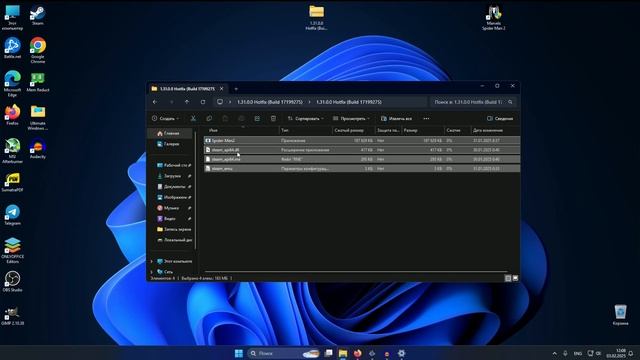Open Microsoft Edge desktop shortcut
Screen dimensions: 640x360
coord(12,84)
